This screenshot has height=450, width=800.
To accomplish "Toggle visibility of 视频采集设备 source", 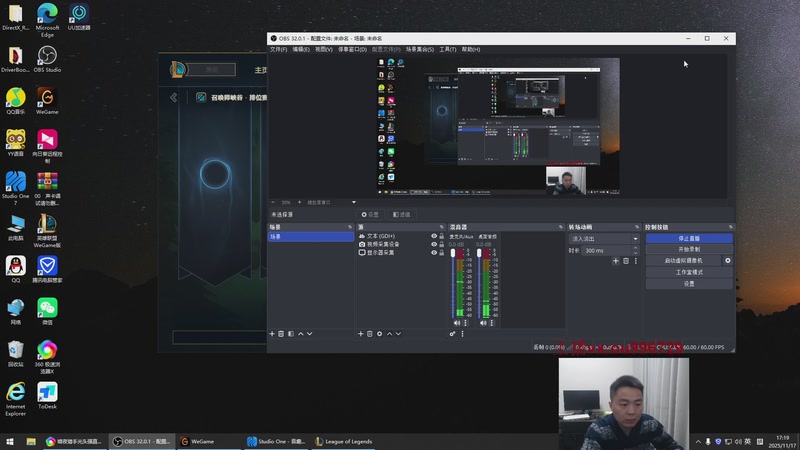I will click(434, 244).
